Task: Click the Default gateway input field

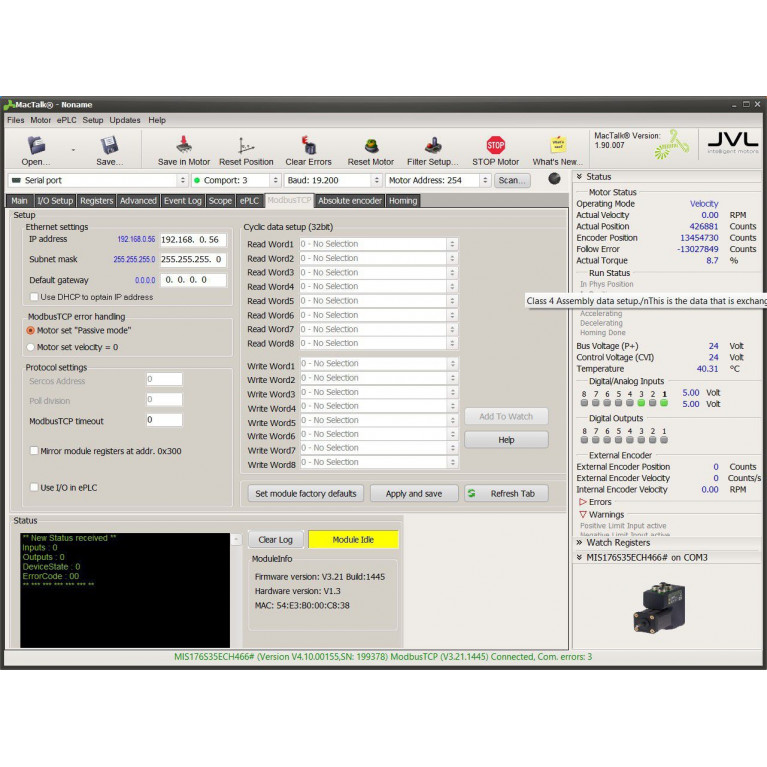Action: (x=193, y=280)
